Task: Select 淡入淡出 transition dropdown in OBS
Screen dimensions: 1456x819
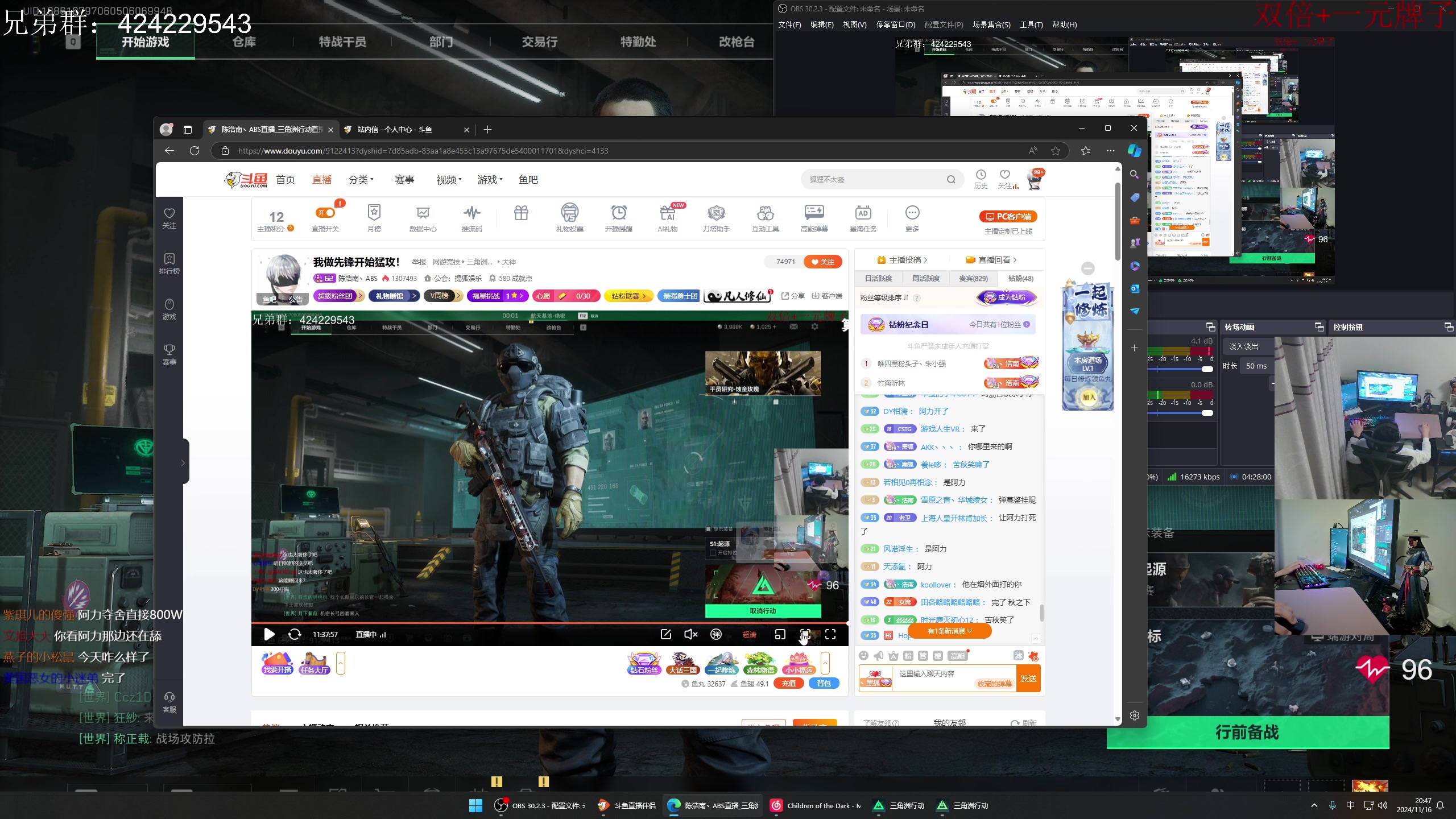Action: point(1249,346)
